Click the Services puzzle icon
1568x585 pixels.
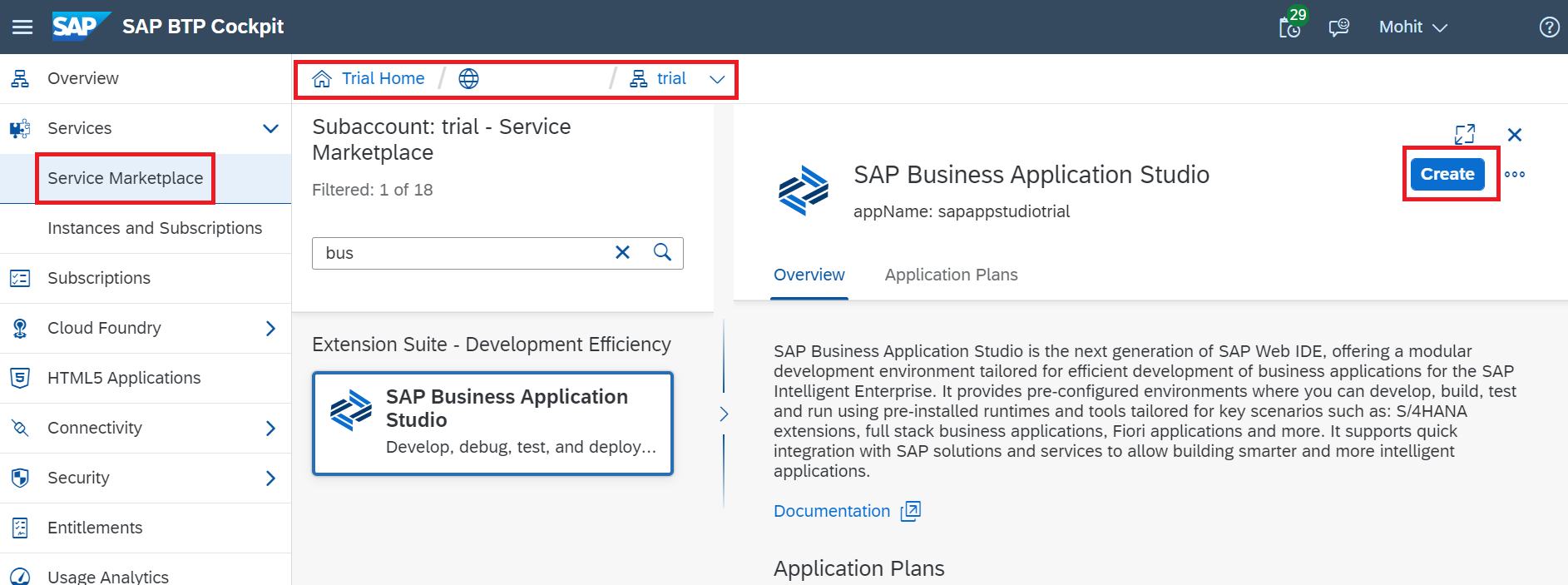[20, 128]
